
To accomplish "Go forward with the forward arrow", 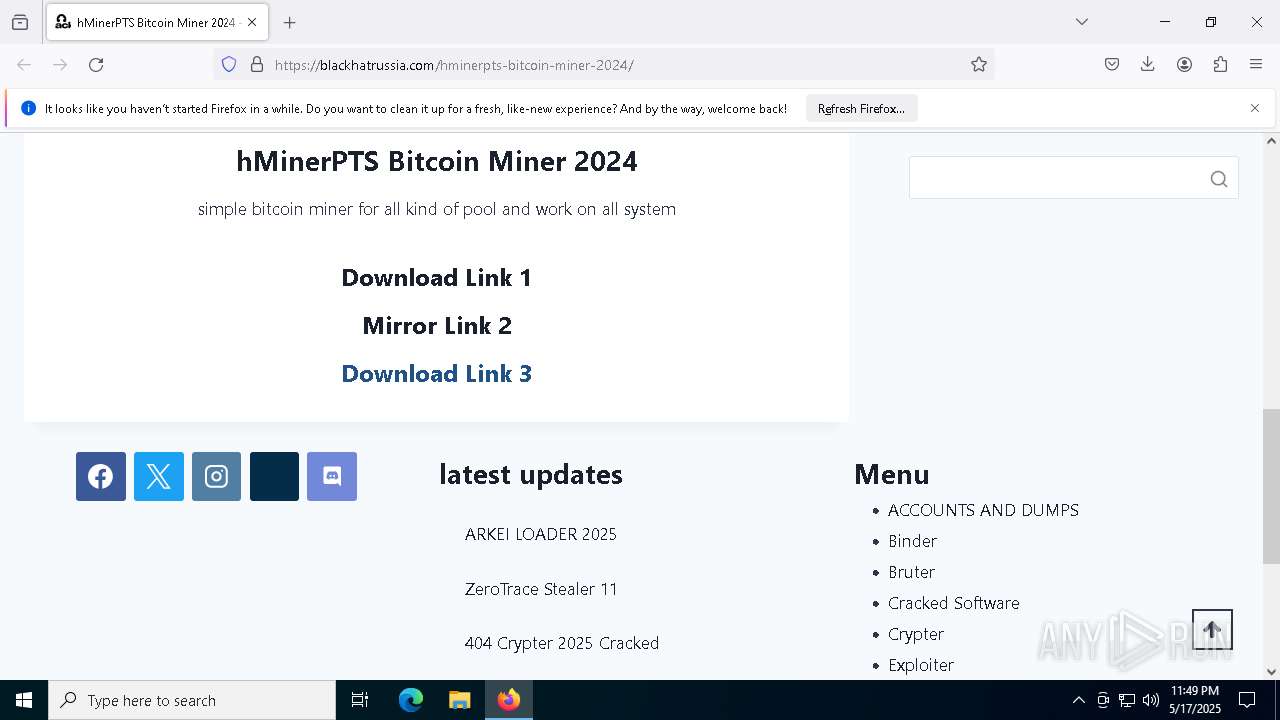I will click(x=60, y=65).
